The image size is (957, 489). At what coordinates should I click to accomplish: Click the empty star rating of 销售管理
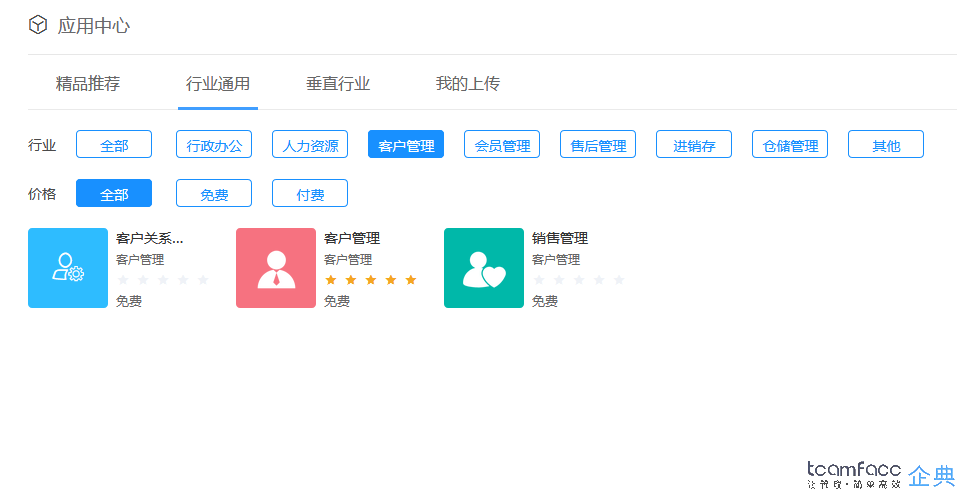click(x=579, y=280)
